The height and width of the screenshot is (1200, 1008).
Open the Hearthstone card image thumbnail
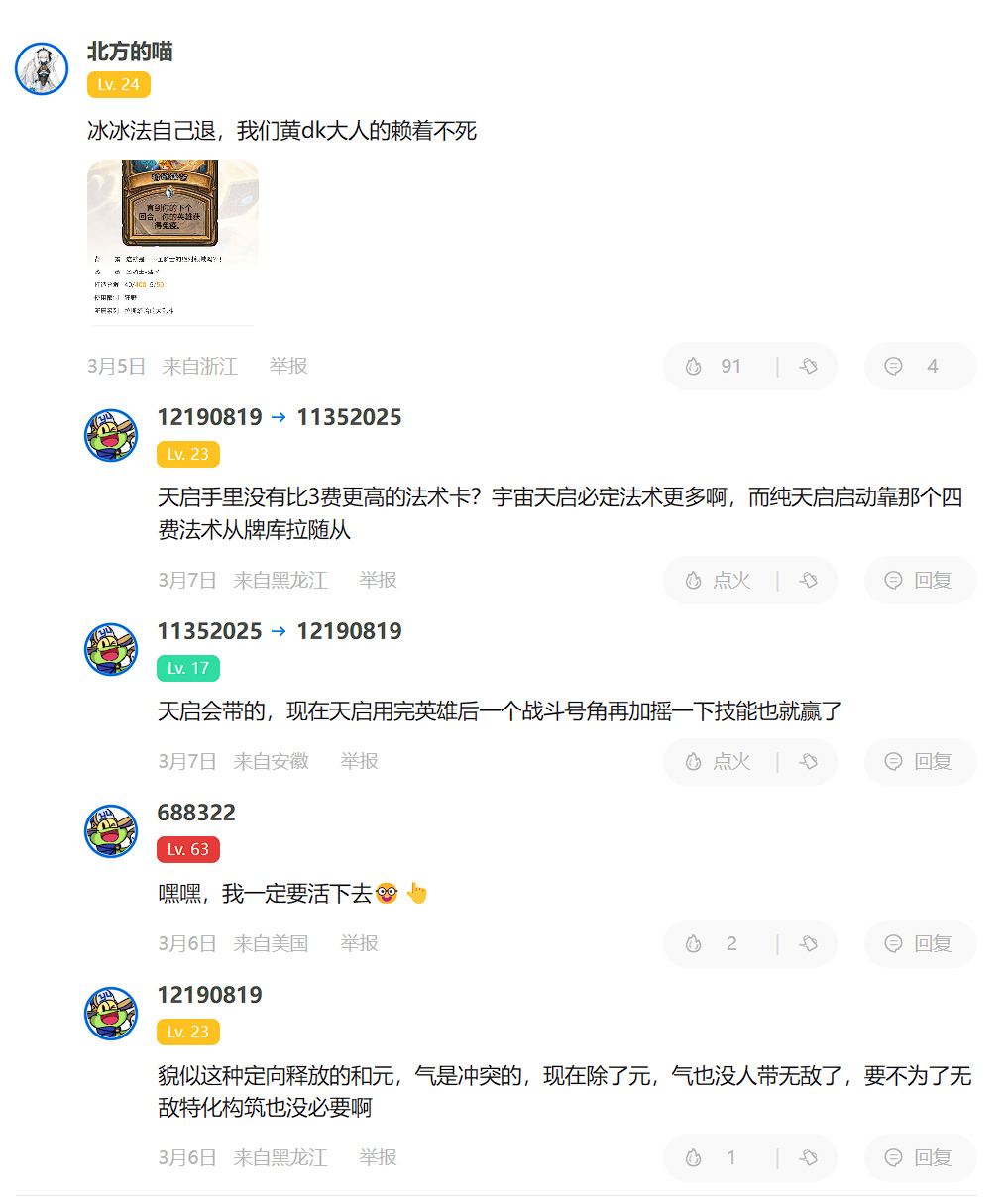[172, 243]
